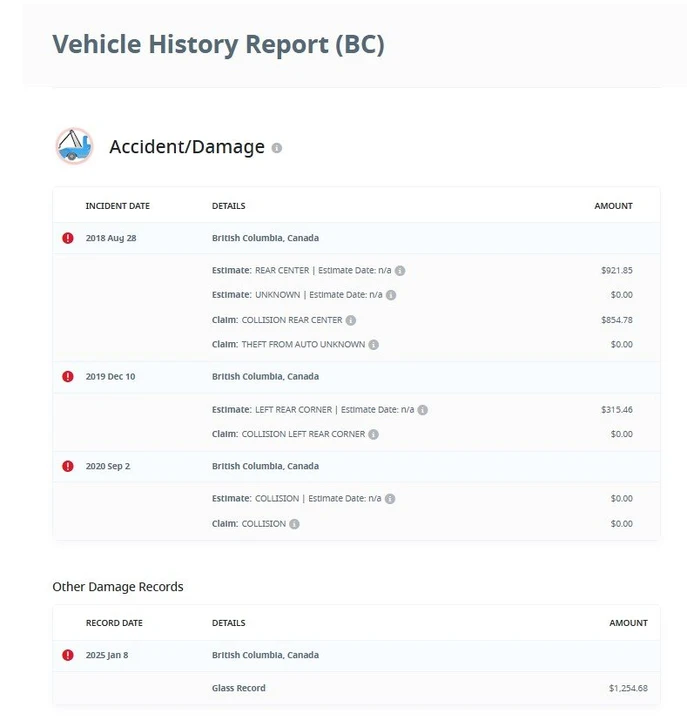Click the $1,254.68 glass record amount

pos(628,688)
